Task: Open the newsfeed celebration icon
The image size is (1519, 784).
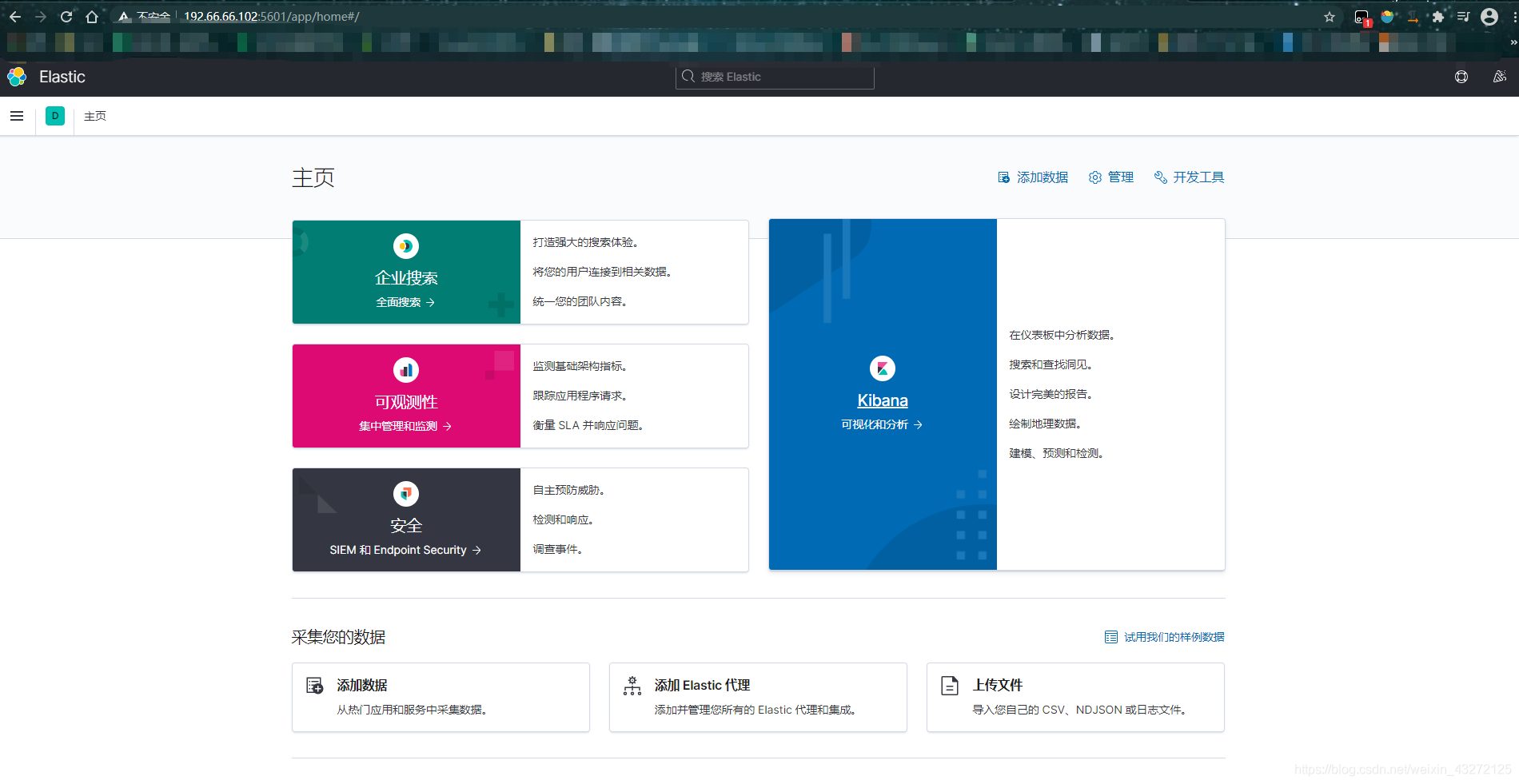Action: (1500, 77)
